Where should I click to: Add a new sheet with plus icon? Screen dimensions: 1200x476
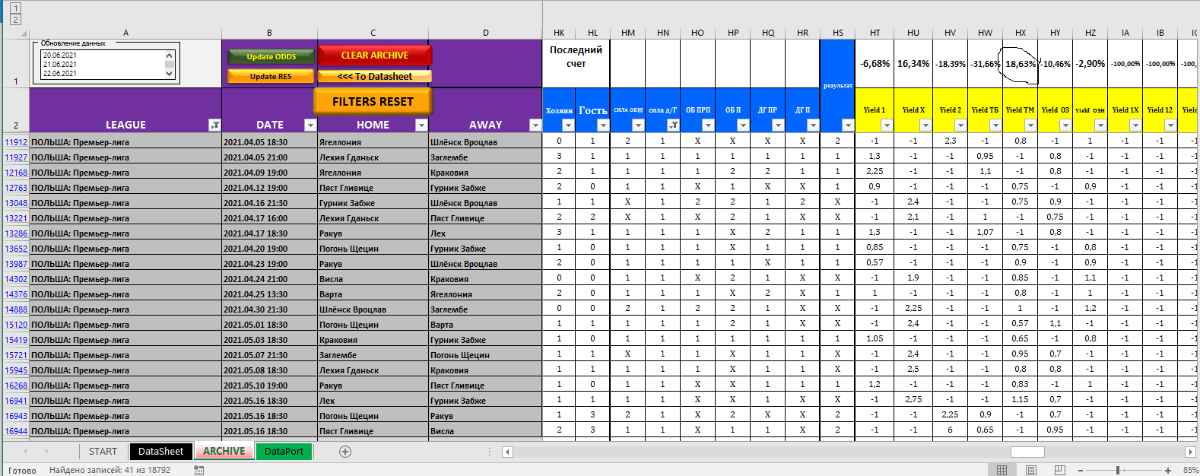pyautogui.click(x=345, y=452)
